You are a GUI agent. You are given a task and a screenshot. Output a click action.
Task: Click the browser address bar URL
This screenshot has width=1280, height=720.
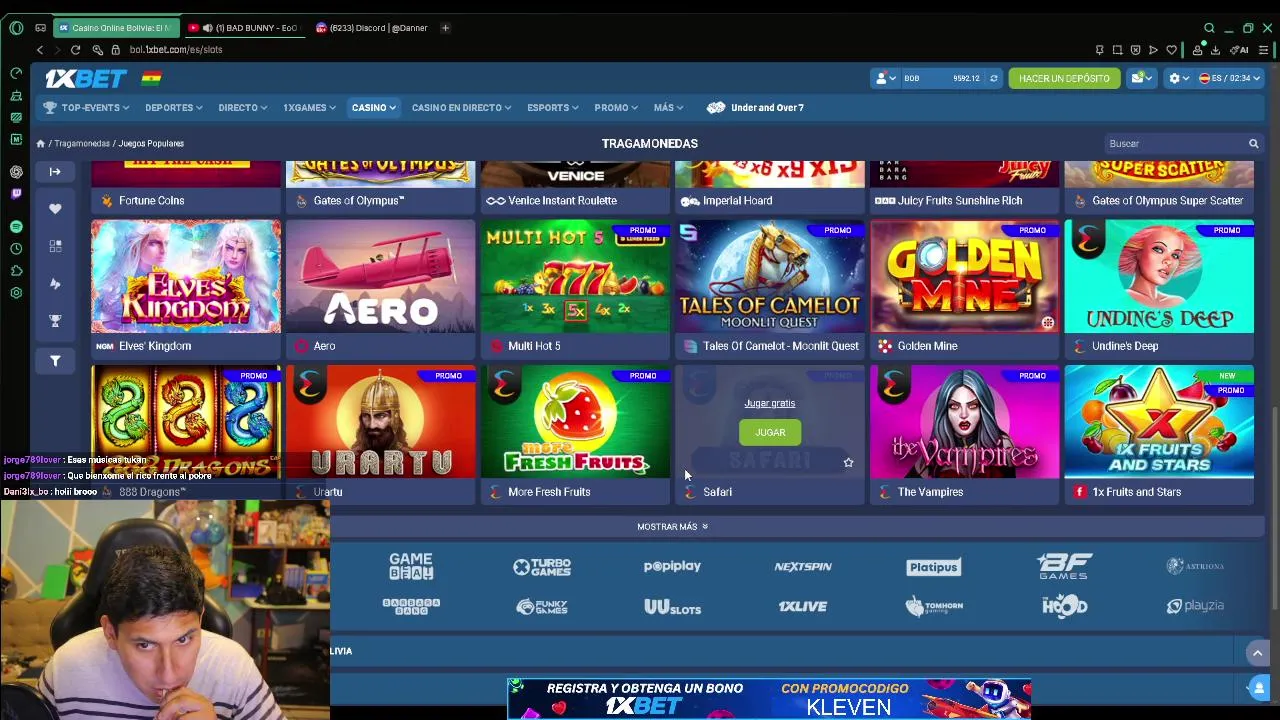click(176, 50)
